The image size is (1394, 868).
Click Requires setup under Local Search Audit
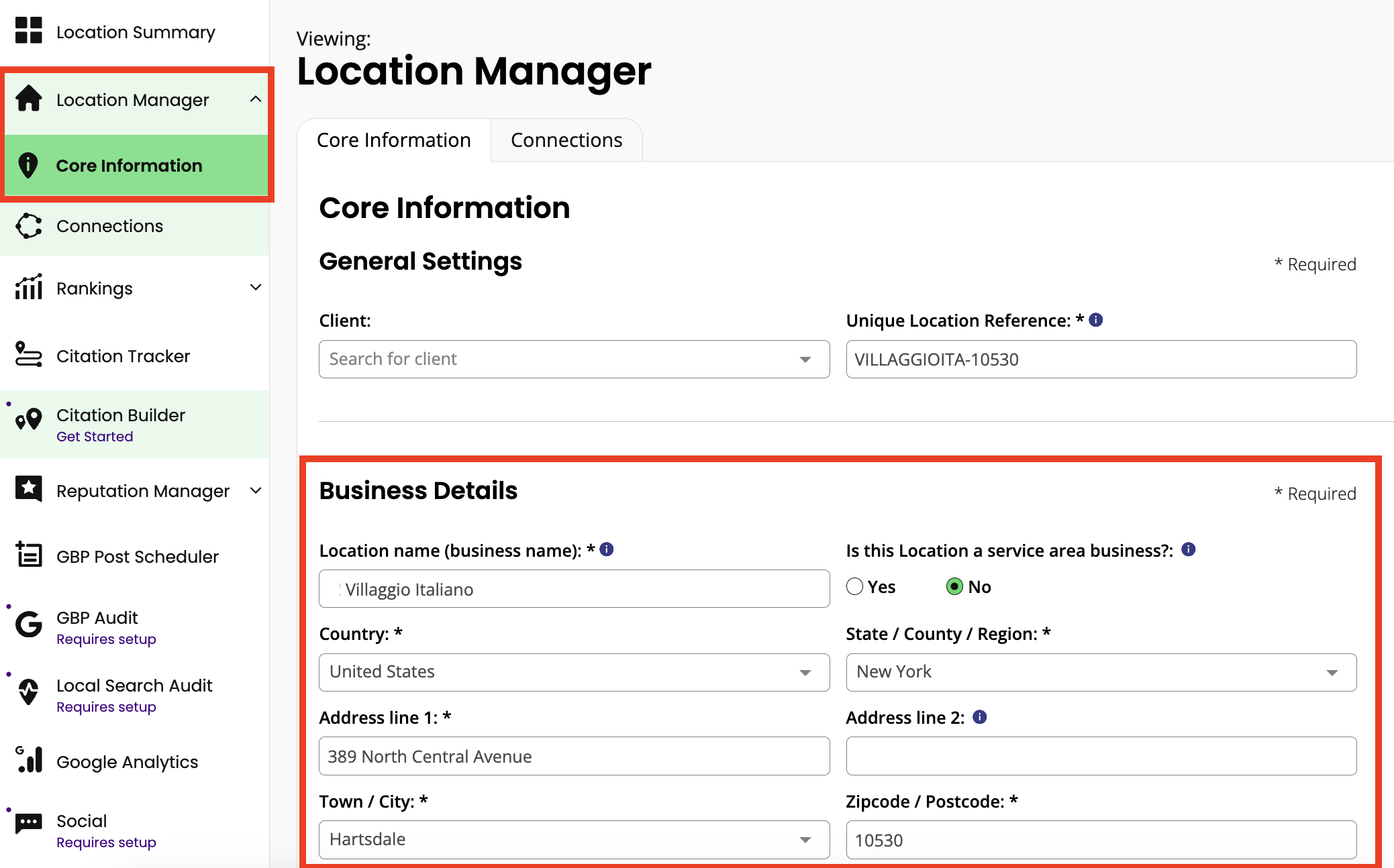coord(106,707)
